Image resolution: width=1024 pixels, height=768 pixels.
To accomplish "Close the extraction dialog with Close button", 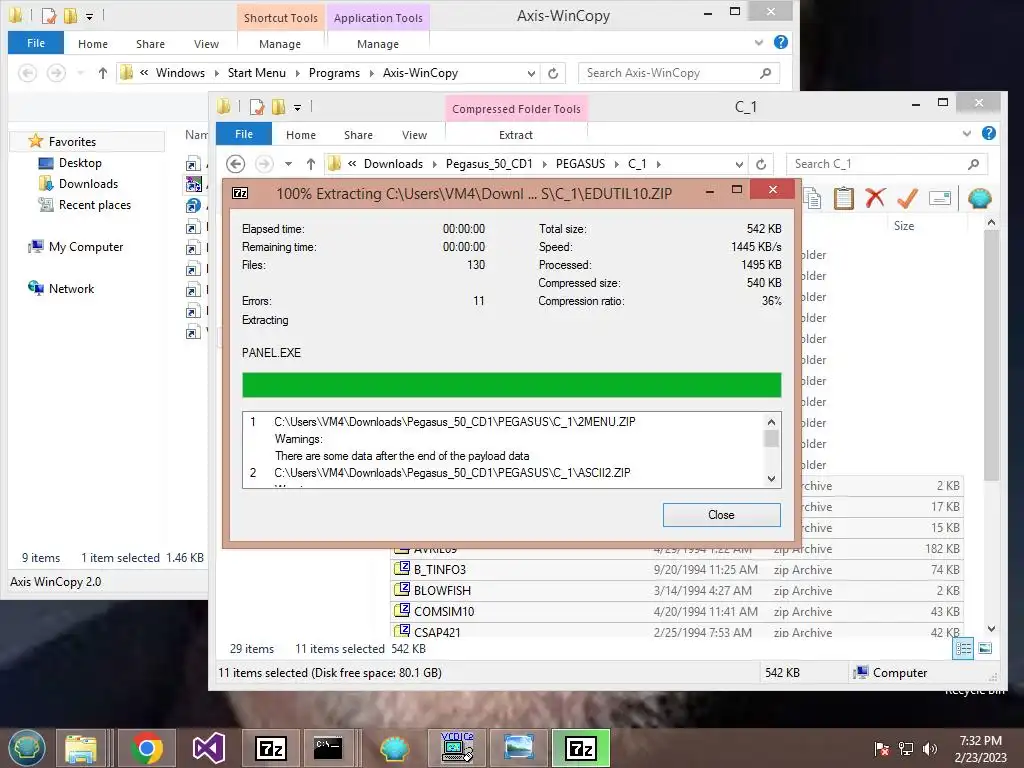I will 721,515.
